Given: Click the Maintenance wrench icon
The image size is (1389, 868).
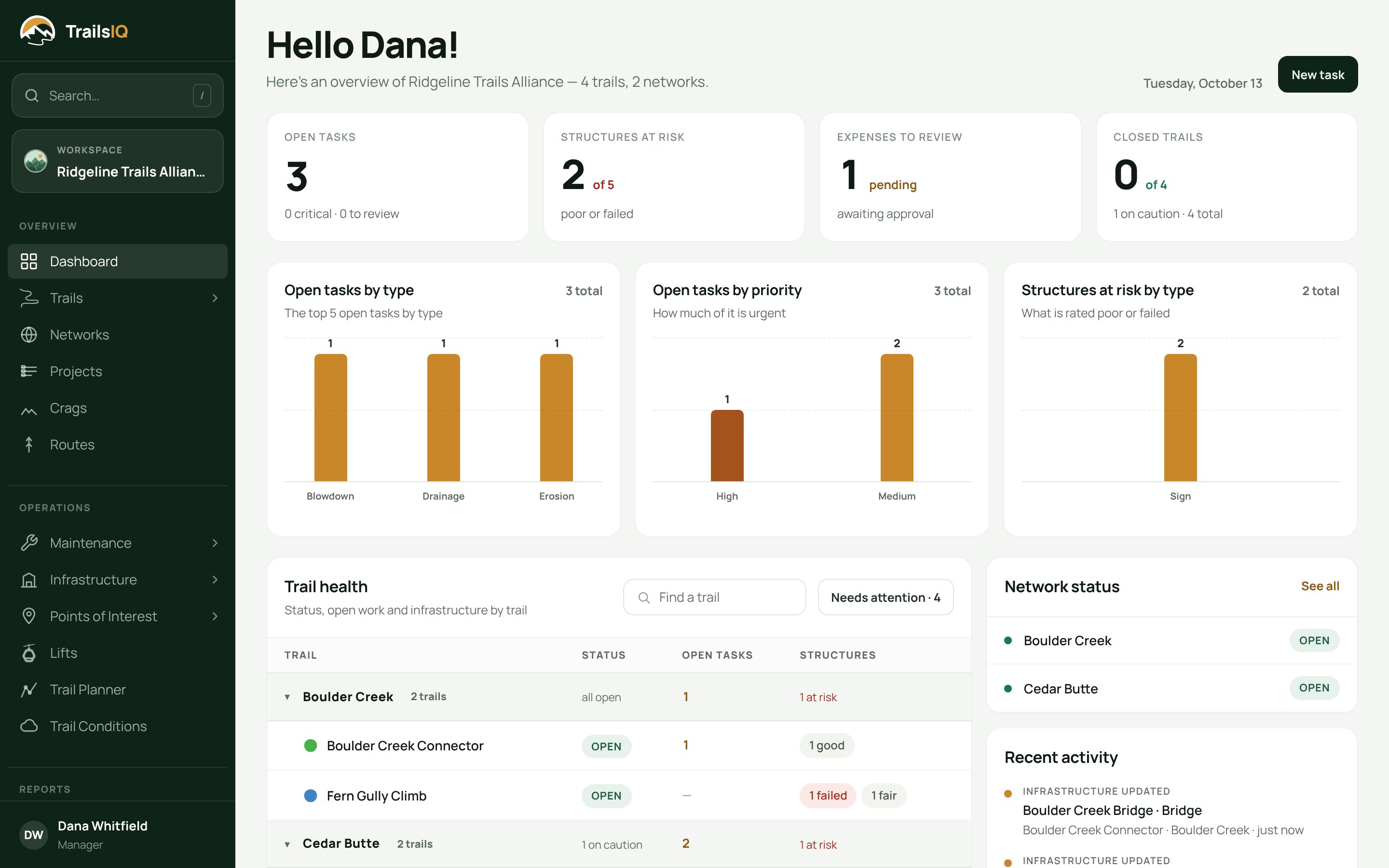Looking at the screenshot, I should 29,542.
